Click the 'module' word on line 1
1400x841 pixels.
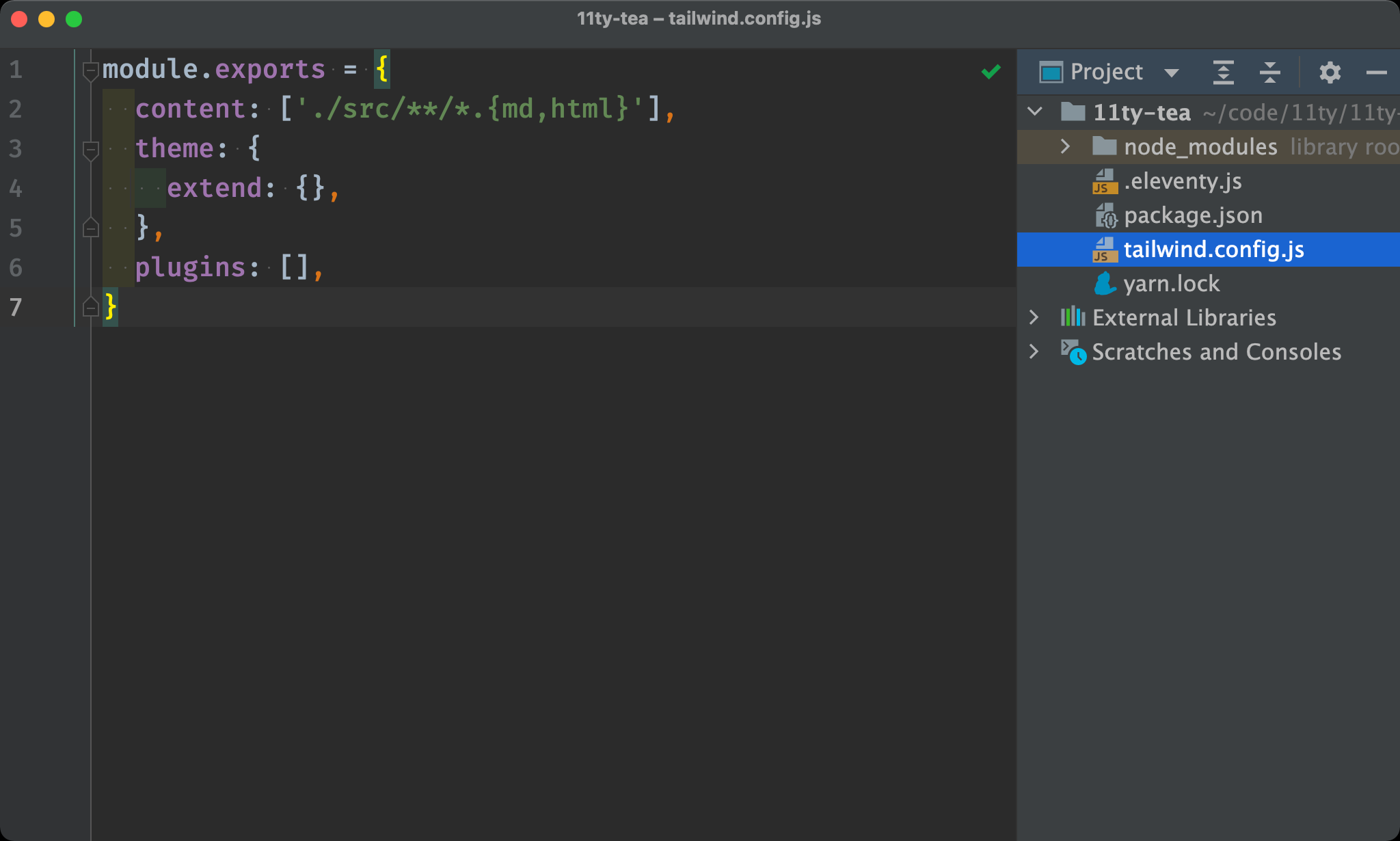[x=150, y=69]
